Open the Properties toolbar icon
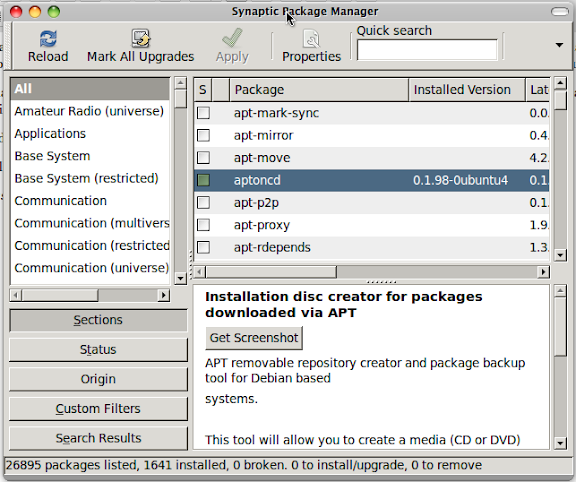The image size is (576, 482). point(312,39)
